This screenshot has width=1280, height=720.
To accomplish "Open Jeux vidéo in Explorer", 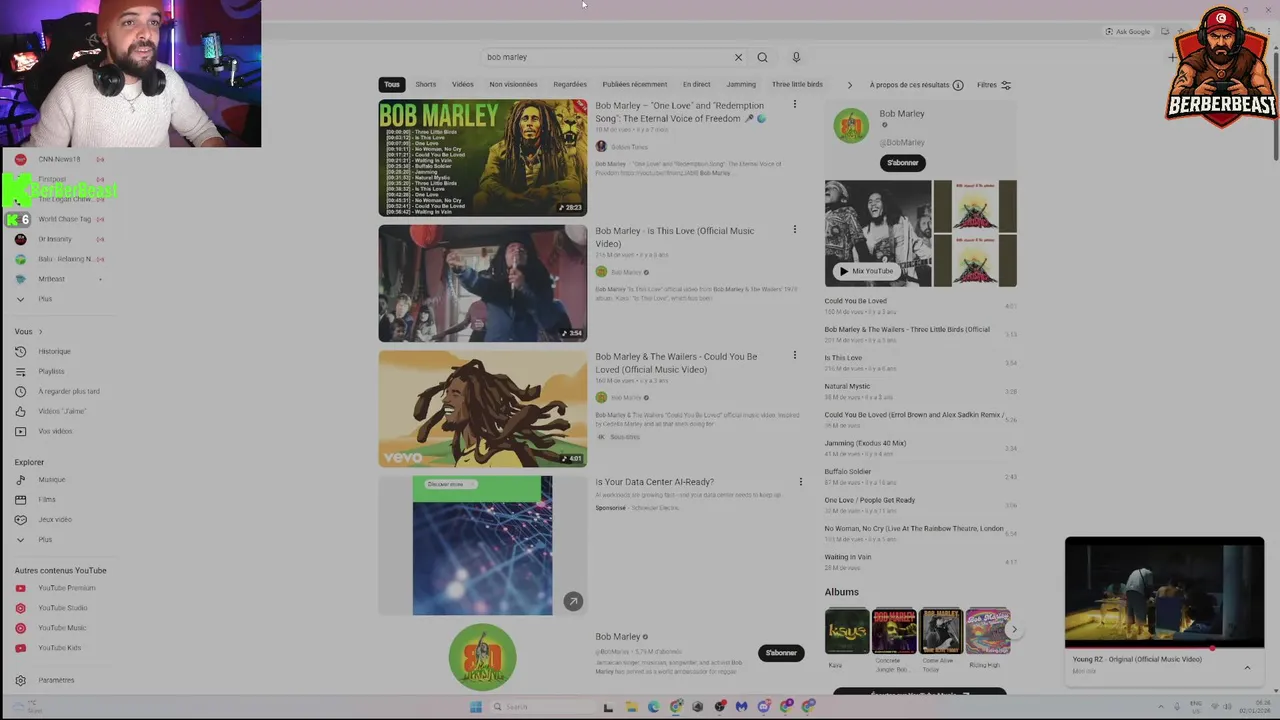I will (x=55, y=520).
